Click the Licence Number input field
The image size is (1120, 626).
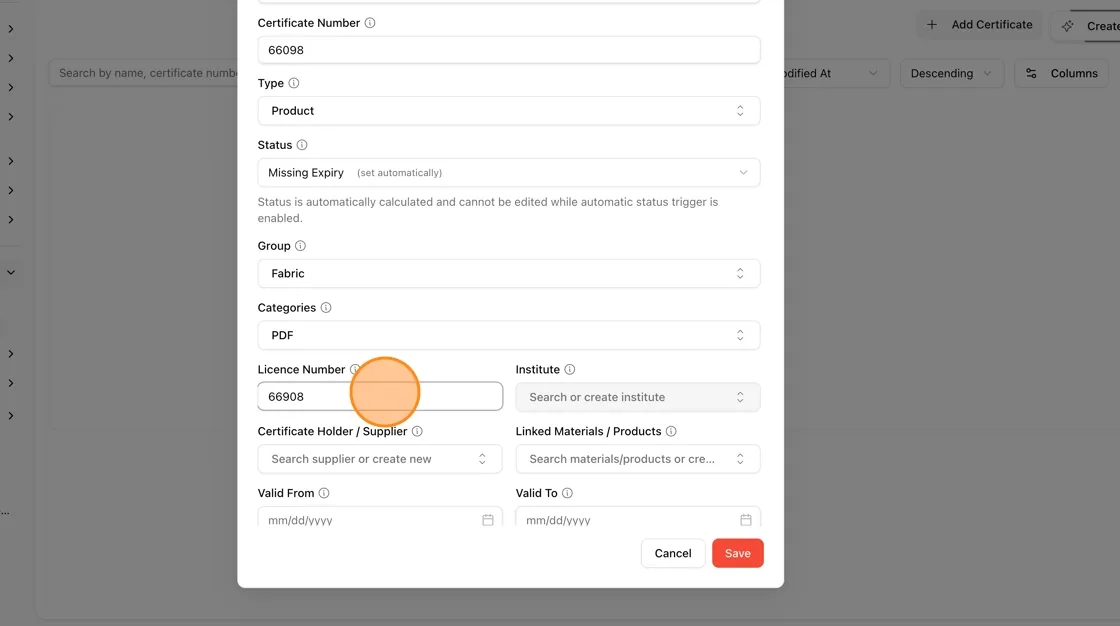pos(380,397)
